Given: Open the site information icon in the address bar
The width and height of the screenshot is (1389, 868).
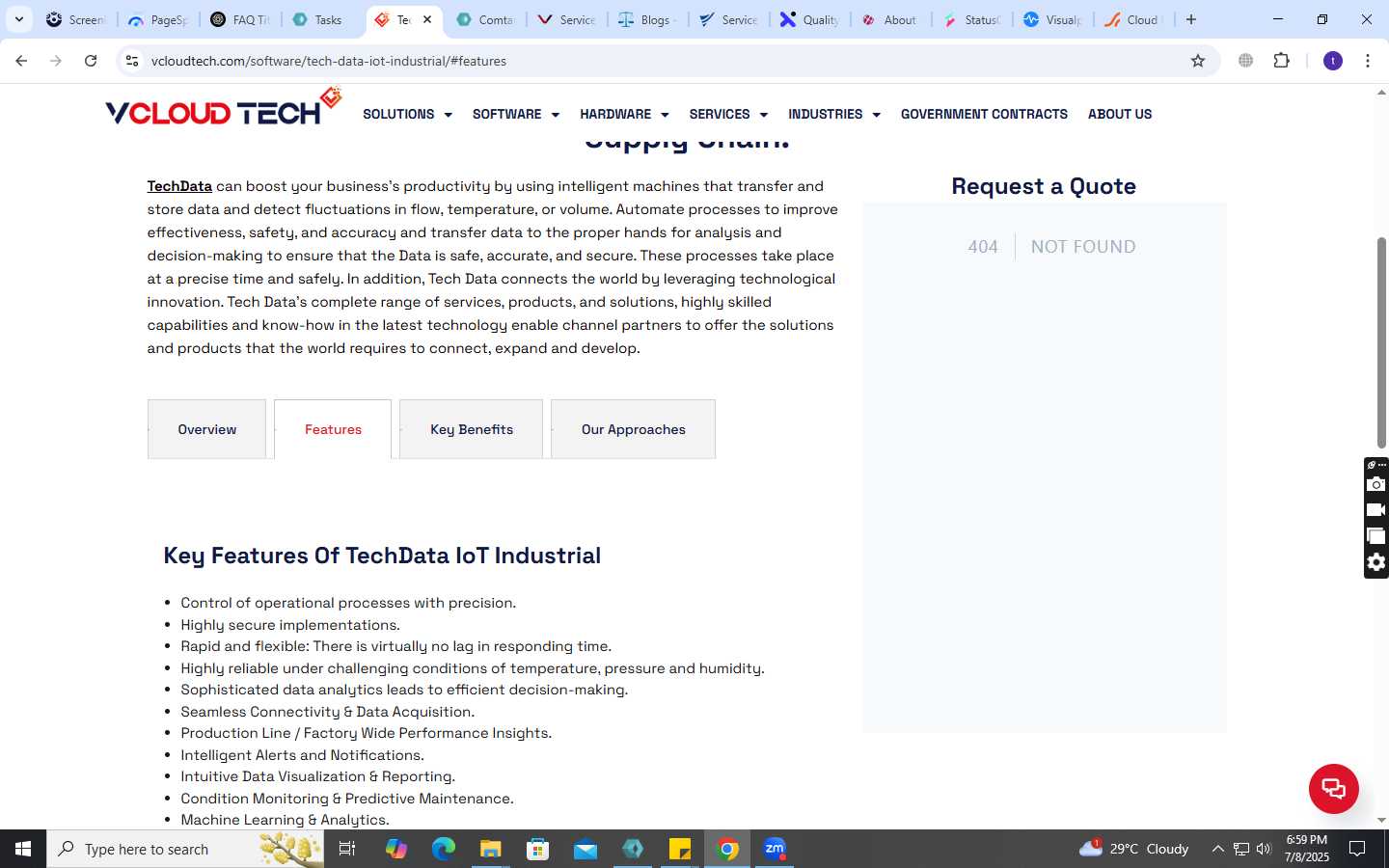Looking at the screenshot, I should pos(132,61).
